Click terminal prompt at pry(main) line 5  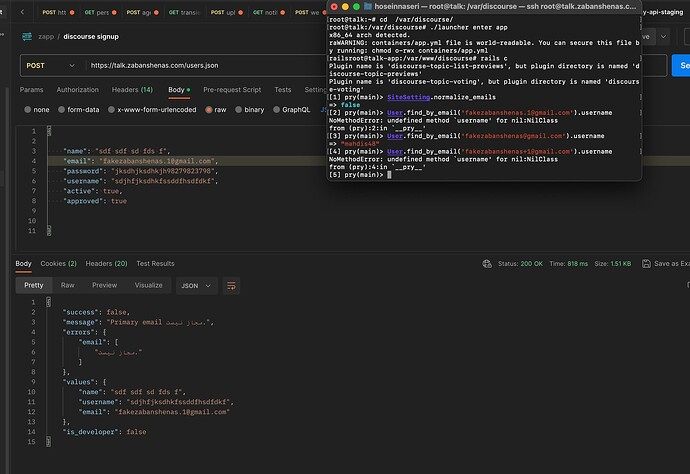click(x=389, y=175)
